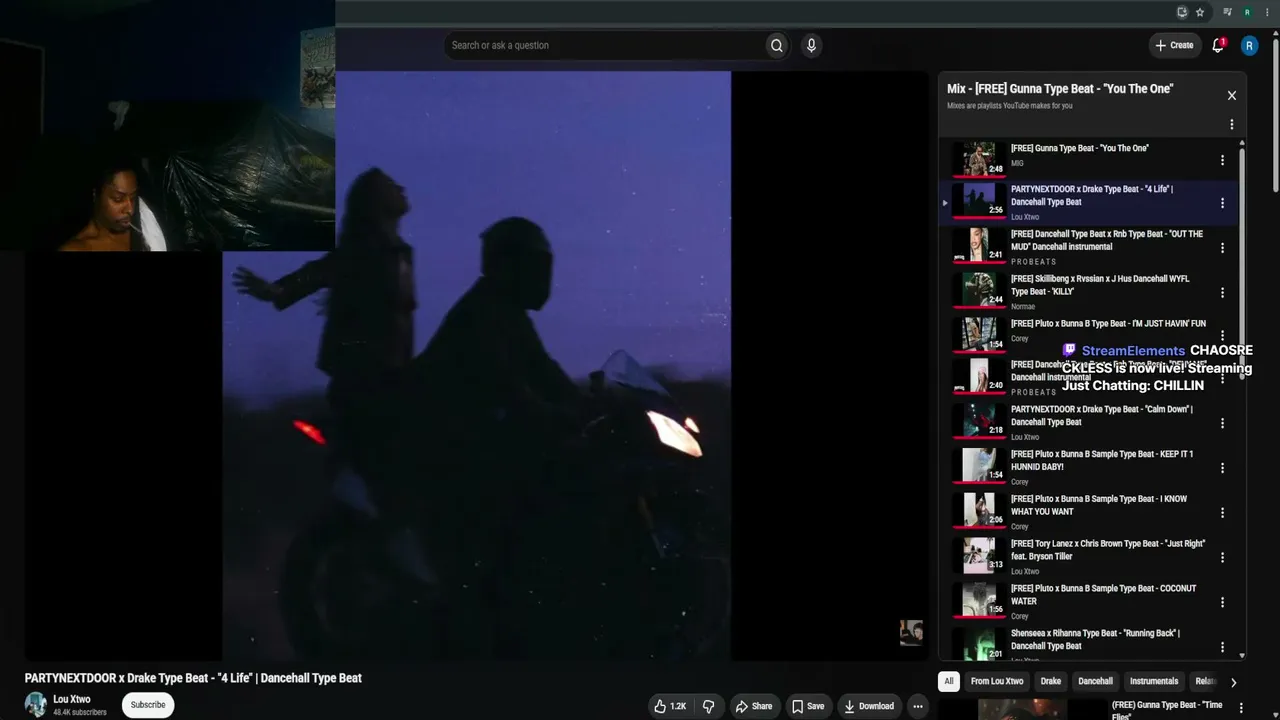This screenshot has width=1280, height=720.
Task: Play "Calm Down" Dancehall Type Beat thumbnail
Action: [978, 421]
